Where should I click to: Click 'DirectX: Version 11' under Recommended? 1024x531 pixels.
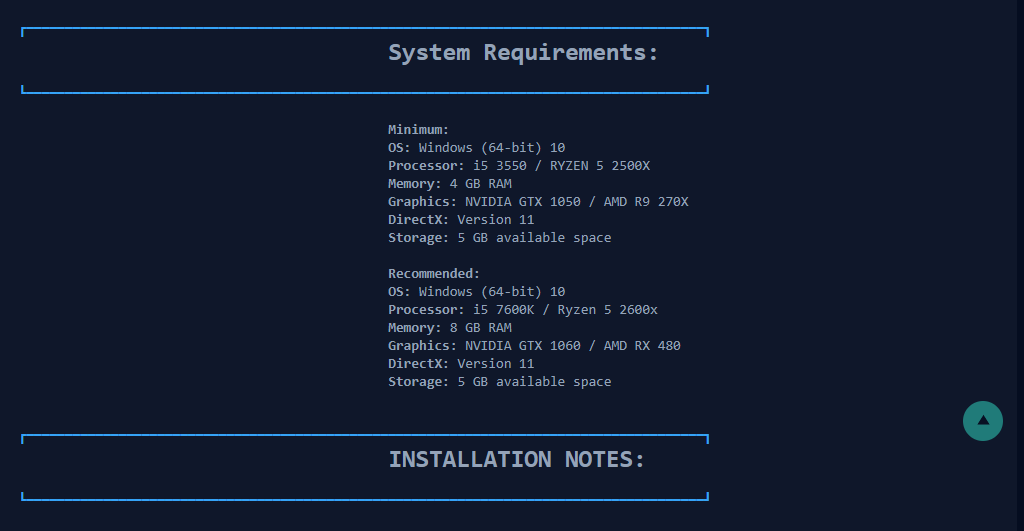[x=461, y=363]
